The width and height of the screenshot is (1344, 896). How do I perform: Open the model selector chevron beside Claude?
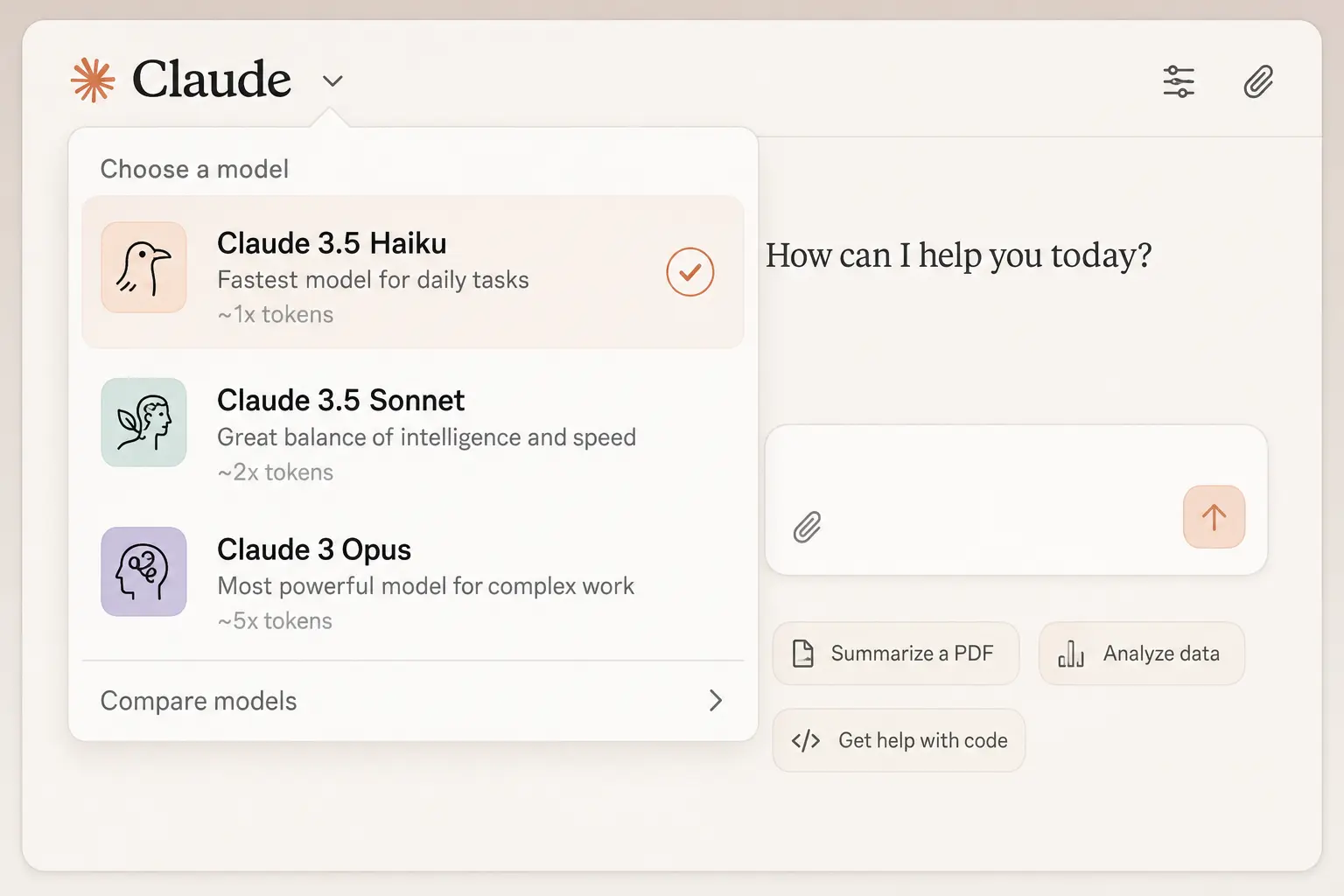[332, 81]
